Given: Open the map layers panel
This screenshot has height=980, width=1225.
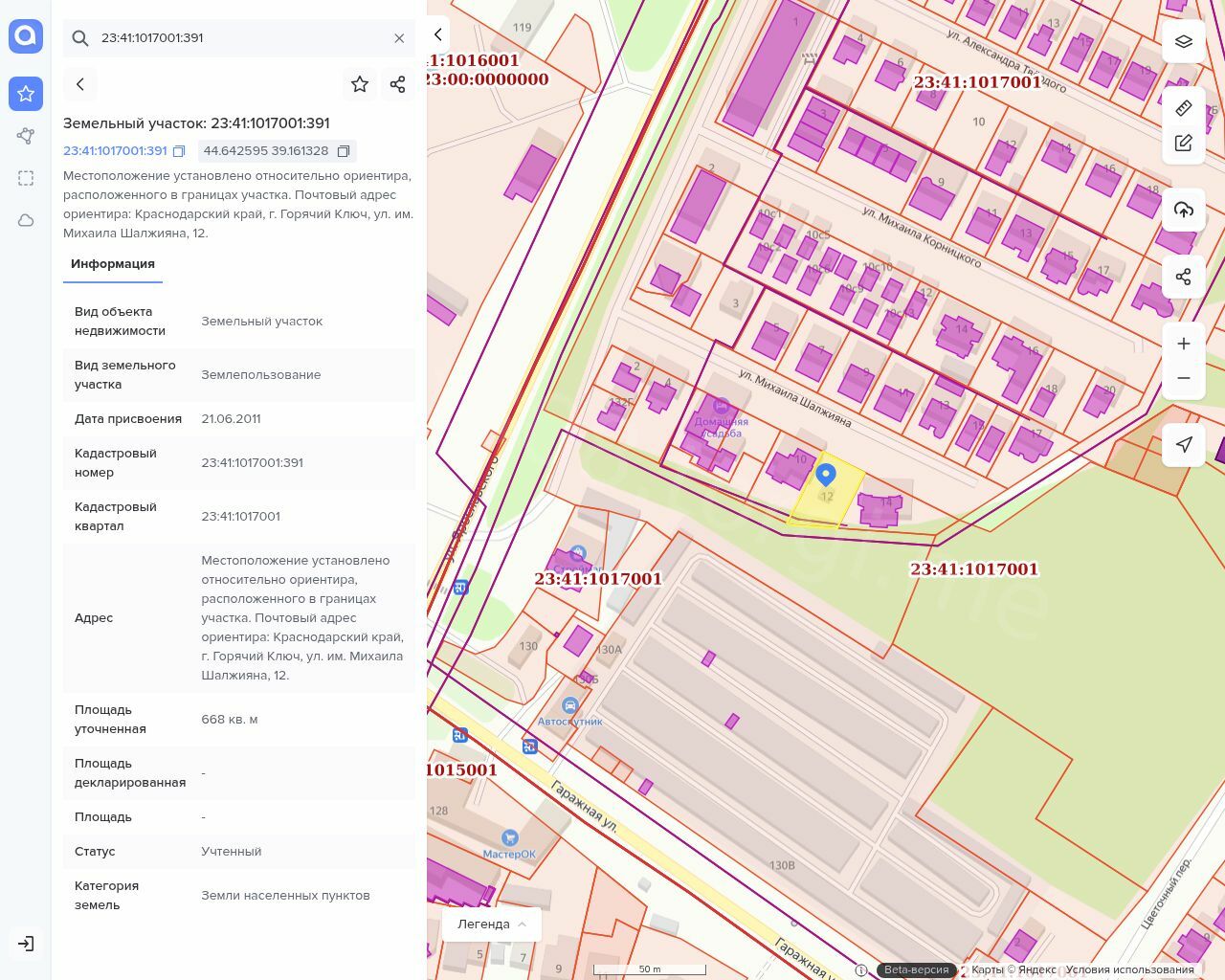Looking at the screenshot, I should tap(1183, 41).
